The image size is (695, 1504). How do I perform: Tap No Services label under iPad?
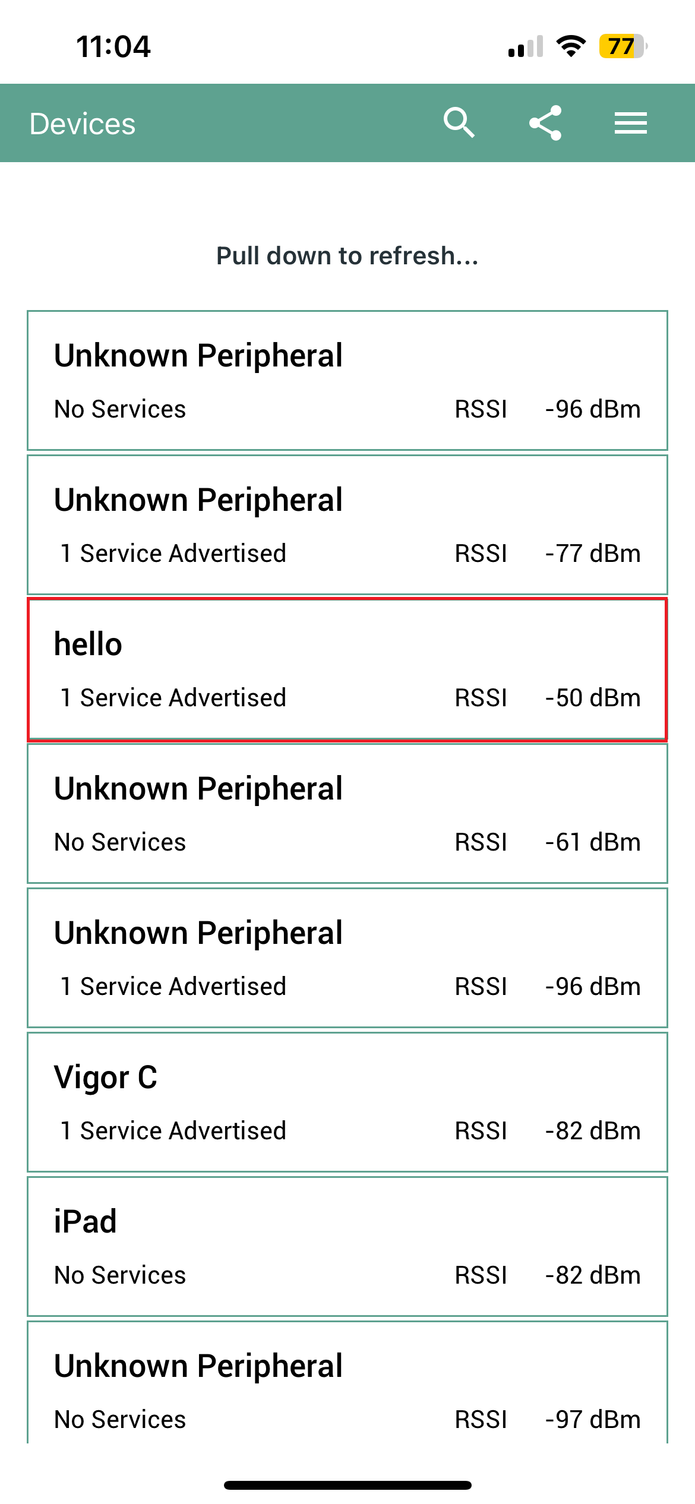point(120,1275)
